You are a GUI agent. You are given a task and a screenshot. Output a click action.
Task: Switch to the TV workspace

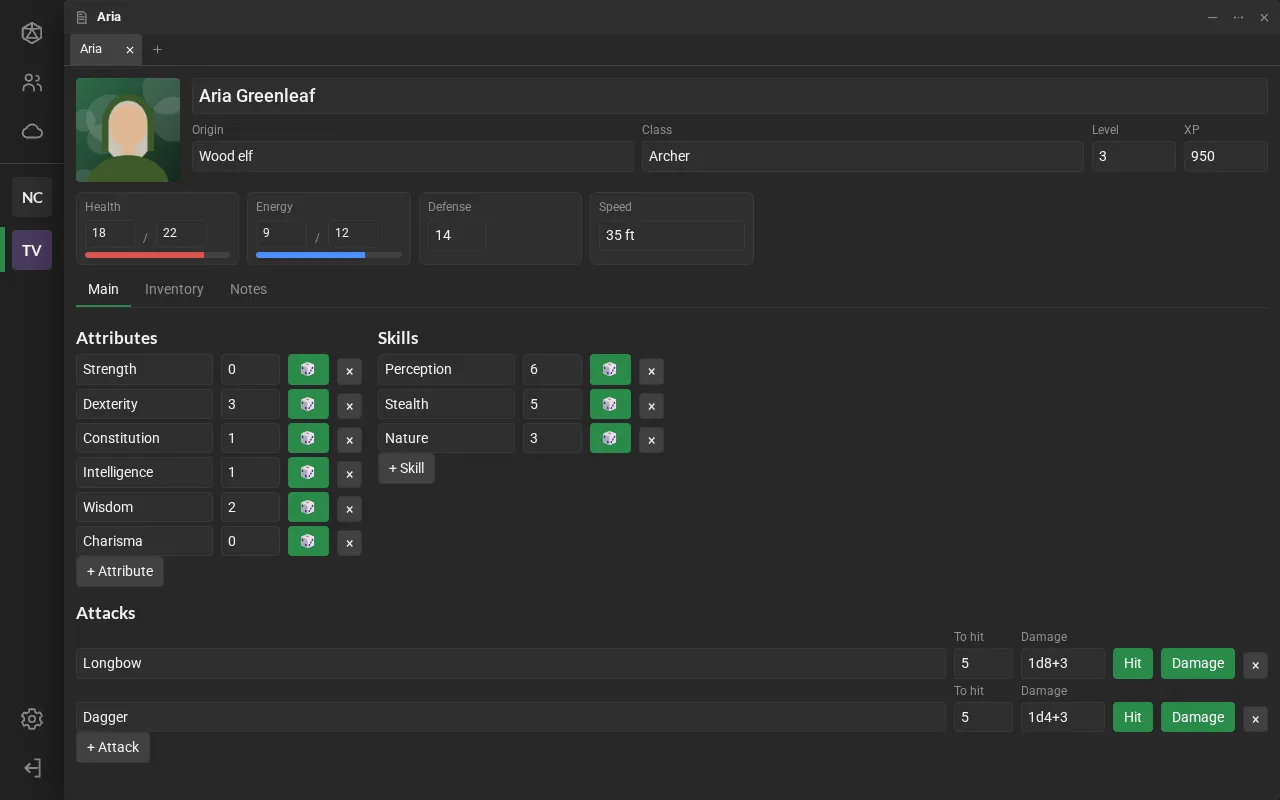click(x=32, y=250)
